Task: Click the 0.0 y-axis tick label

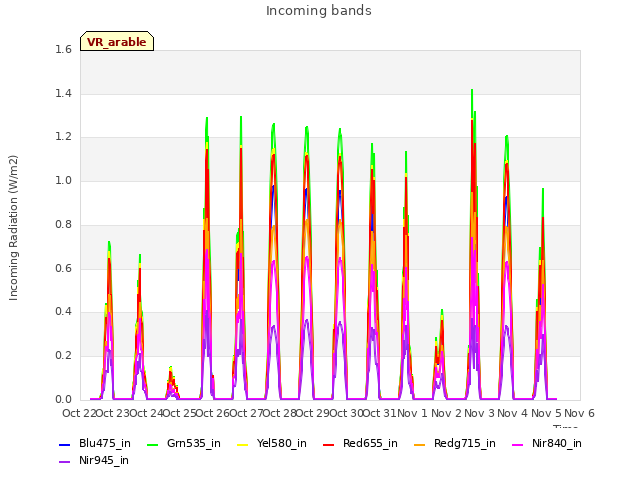Action: (x=63, y=399)
